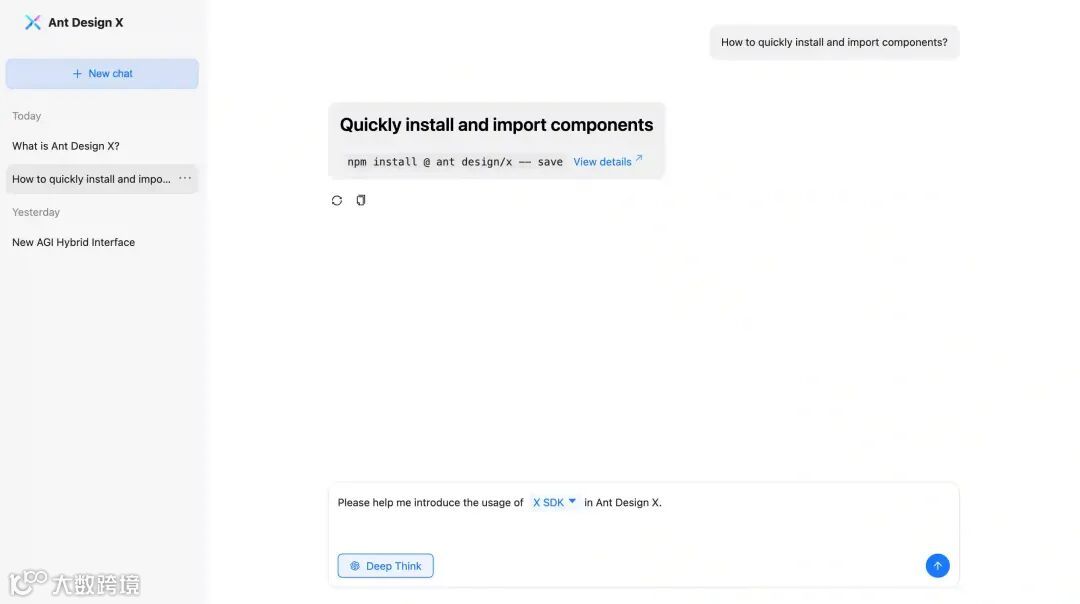Open the View details link
This screenshot has width=1080, height=604.
point(602,162)
